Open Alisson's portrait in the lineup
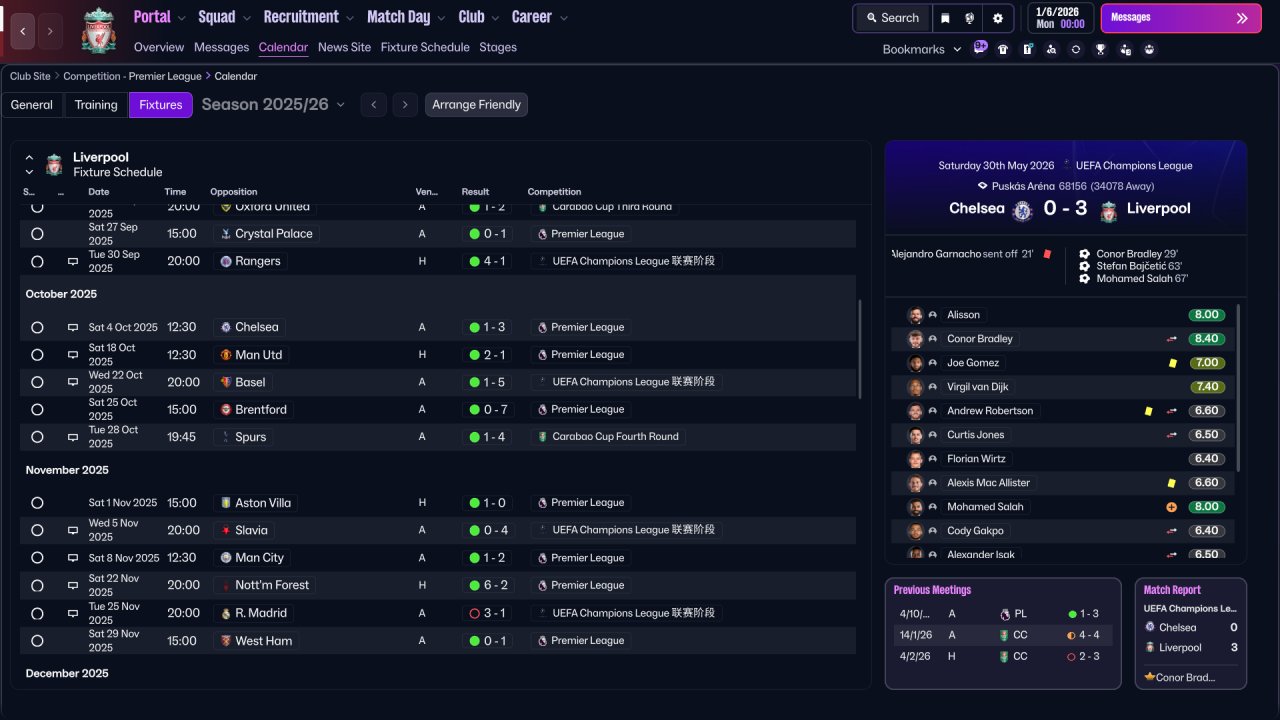Viewport: 1280px width, 720px height. pos(915,315)
